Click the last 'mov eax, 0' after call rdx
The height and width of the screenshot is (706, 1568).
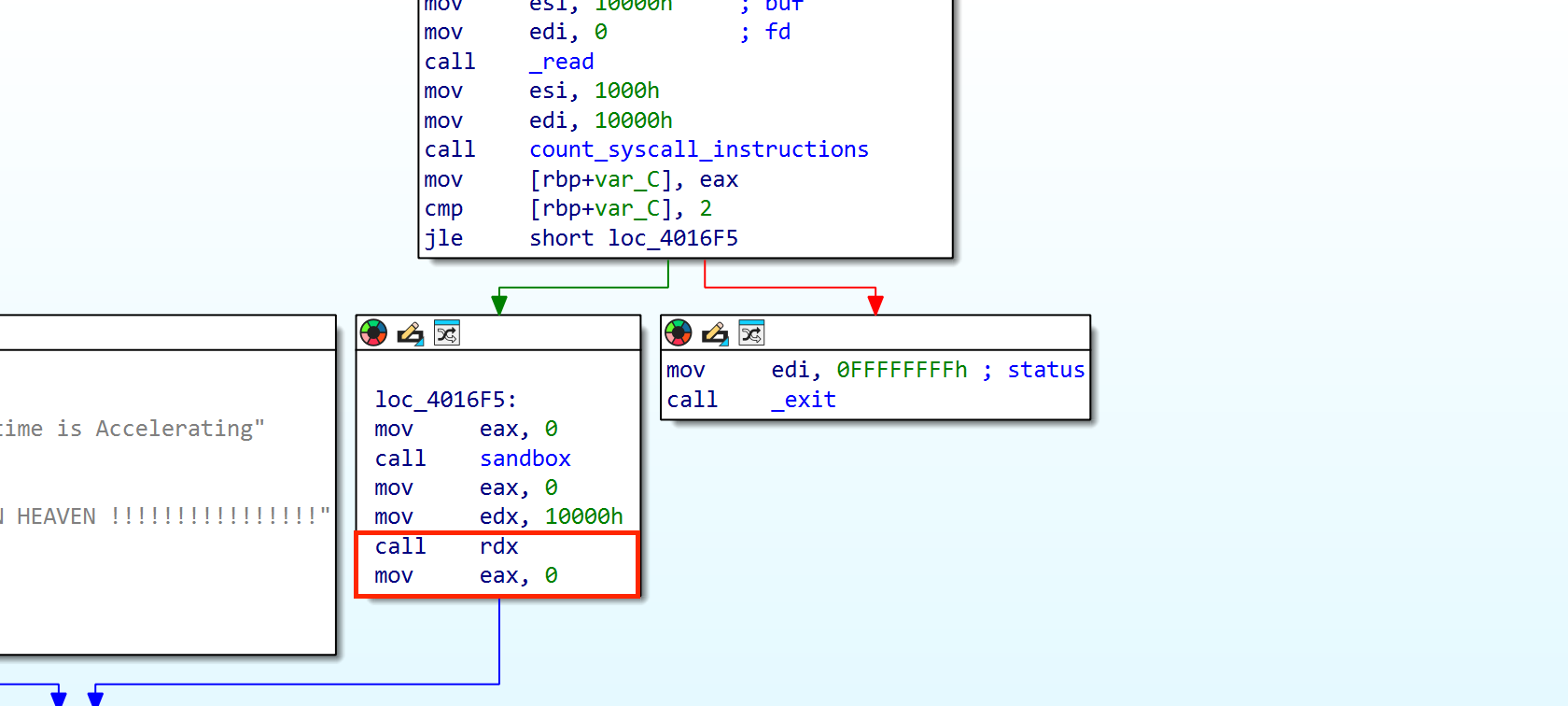pos(466,575)
